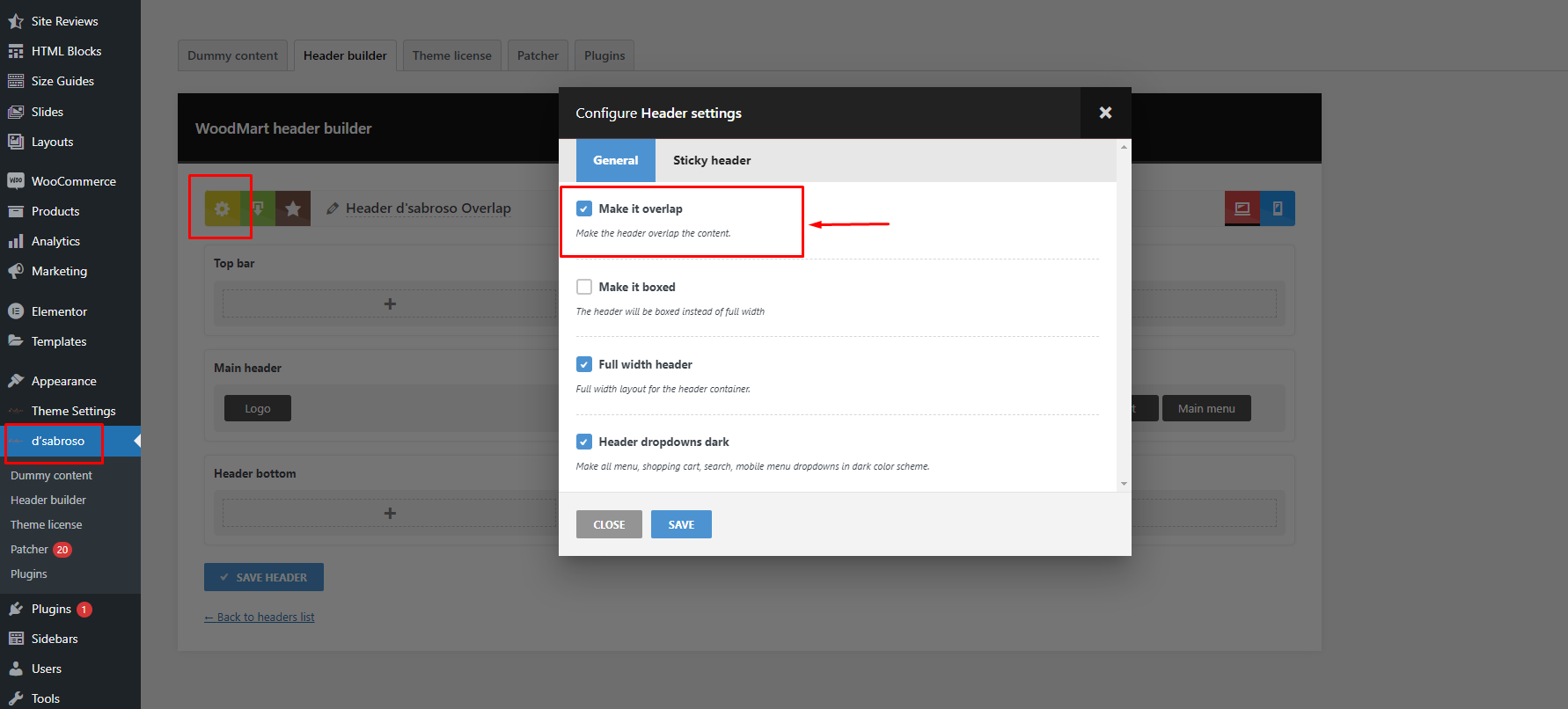Viewport: 1568px width, 709px height.
Task: Open Dummy content submenu link
Action: tap(51, 475)
